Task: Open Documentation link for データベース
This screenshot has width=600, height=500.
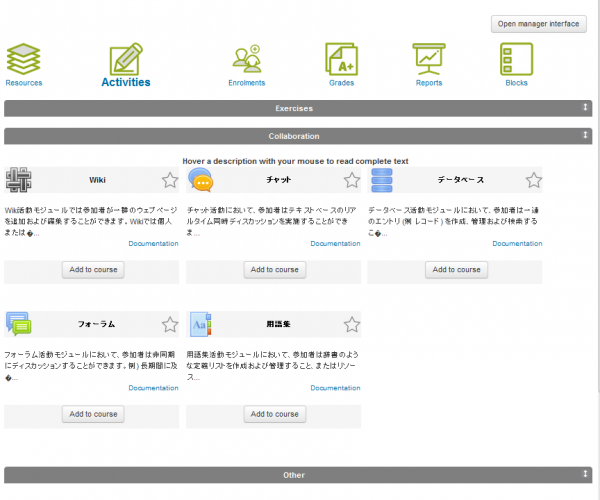Action: click(x=517, y=243)
